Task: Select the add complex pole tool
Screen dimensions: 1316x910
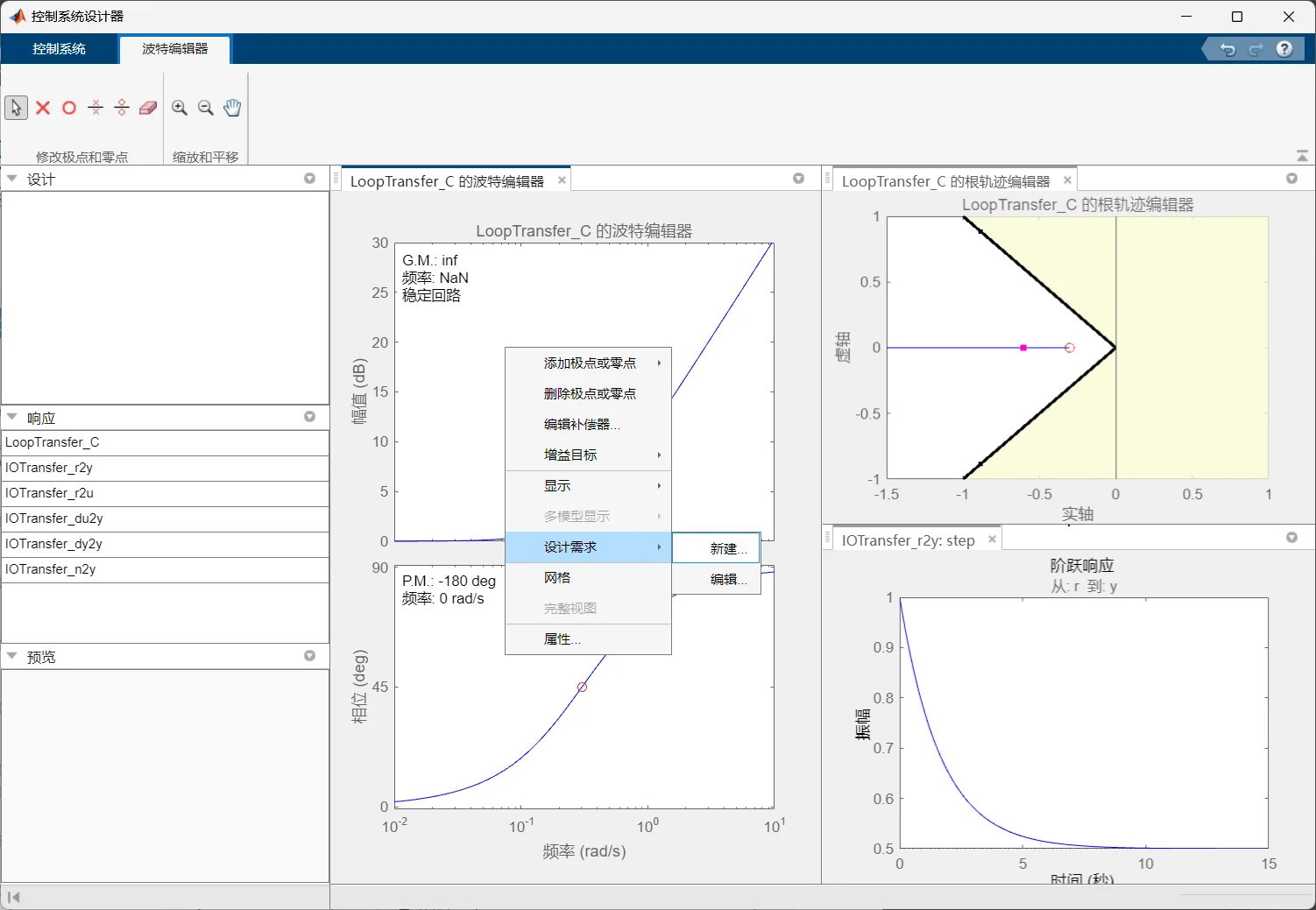Action: (96, 108)
